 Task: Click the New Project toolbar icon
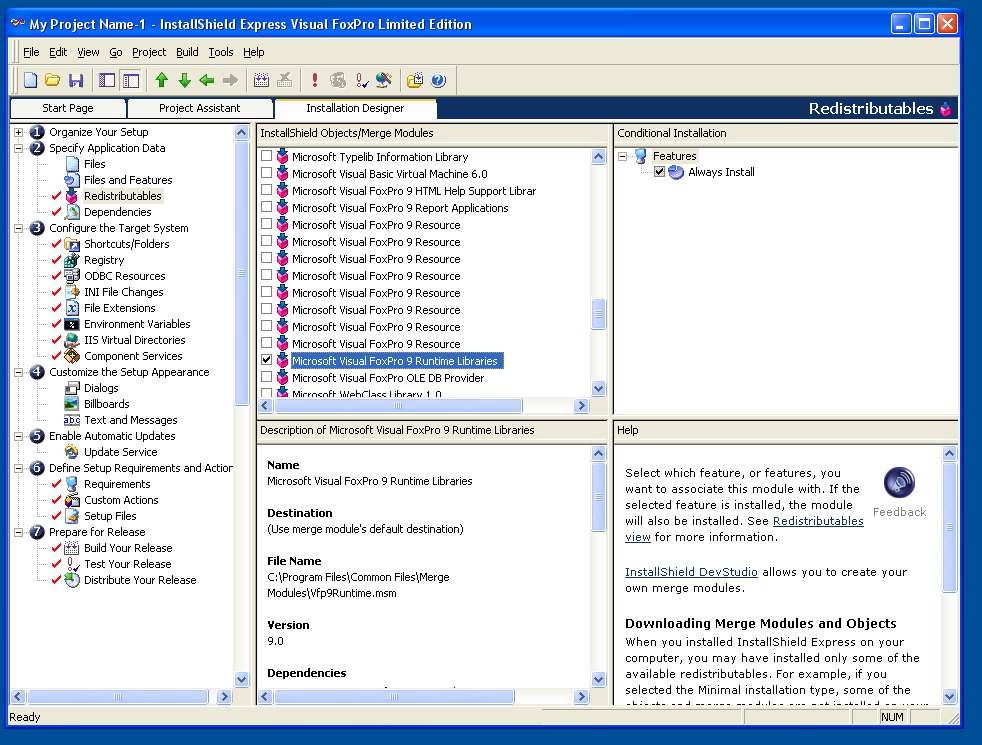(x=30, y=80)
